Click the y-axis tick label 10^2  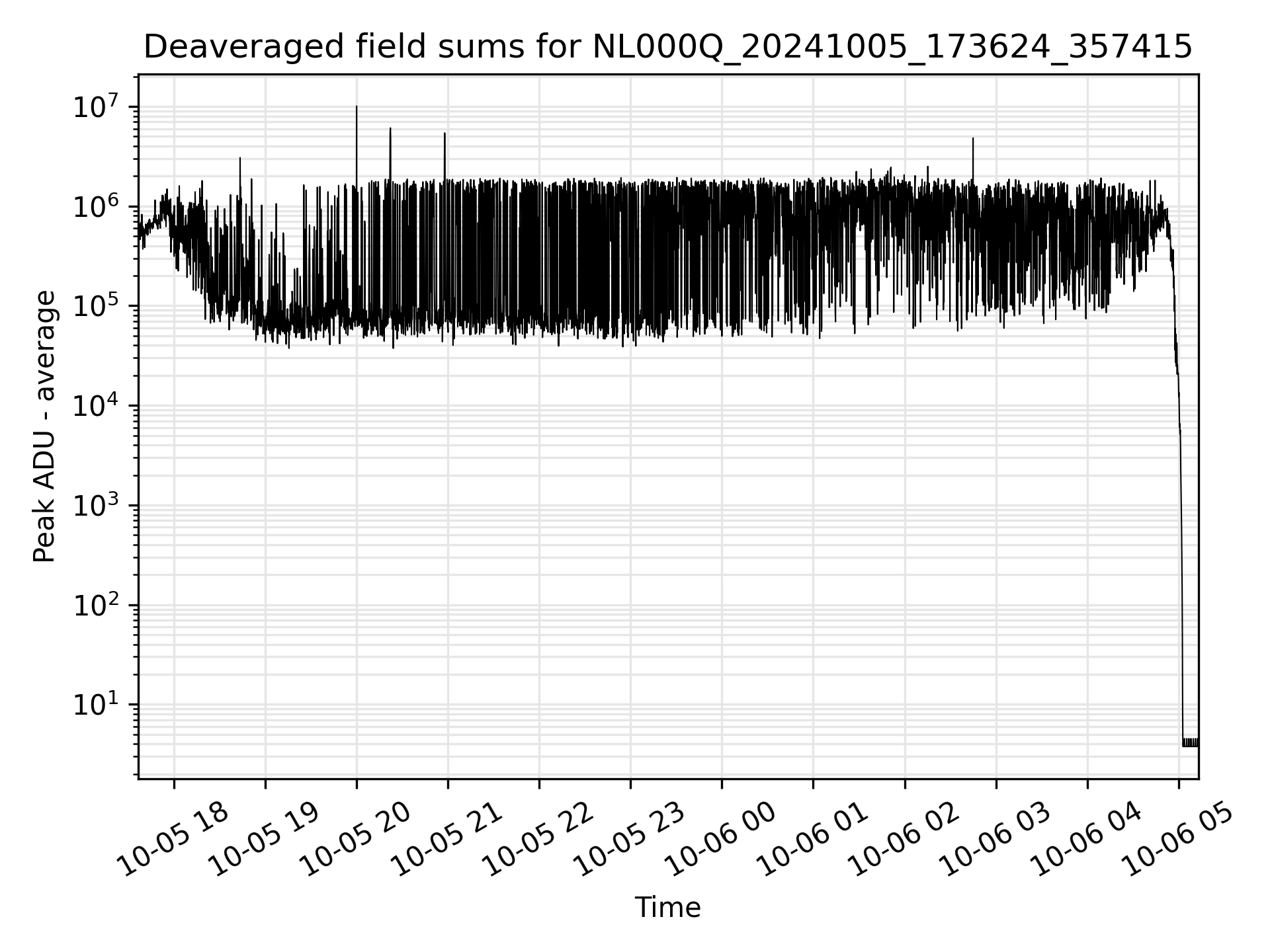tap(96, 605)
